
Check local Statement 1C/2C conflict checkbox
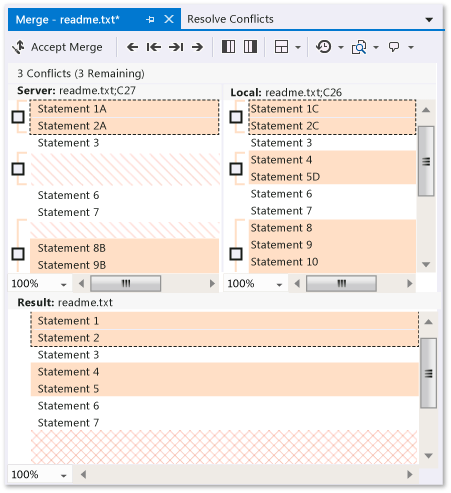236,117
